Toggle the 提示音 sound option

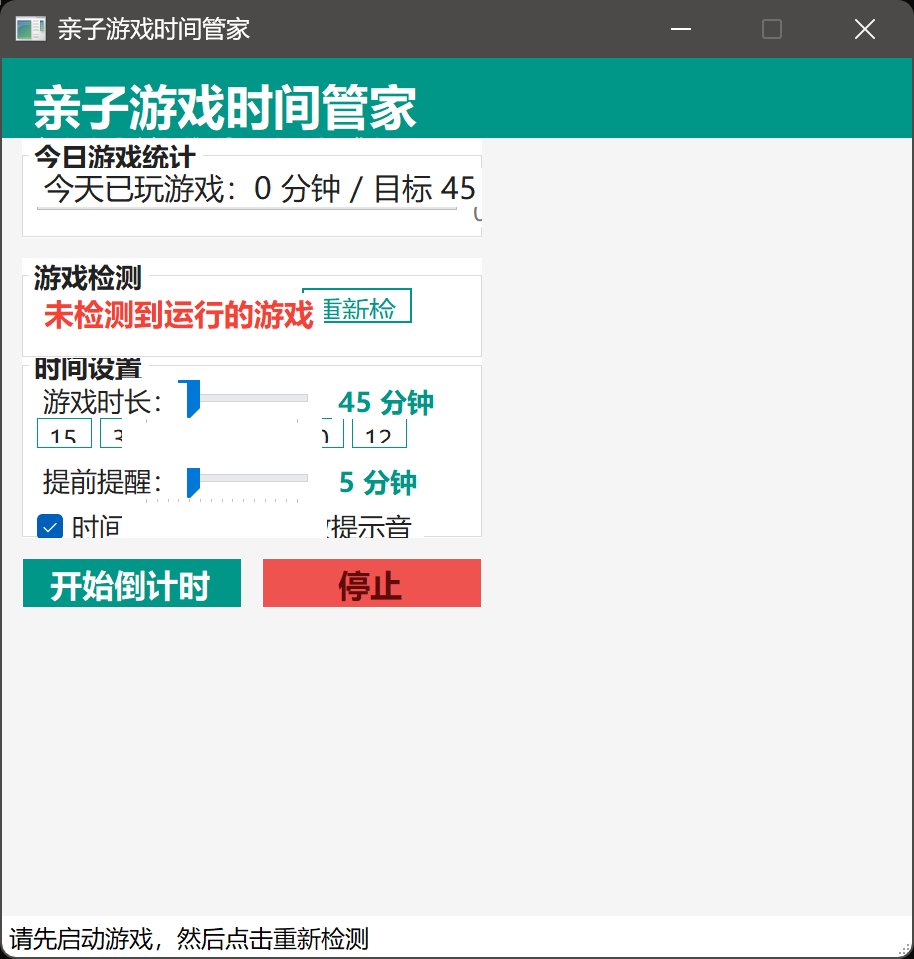point(370,527)
